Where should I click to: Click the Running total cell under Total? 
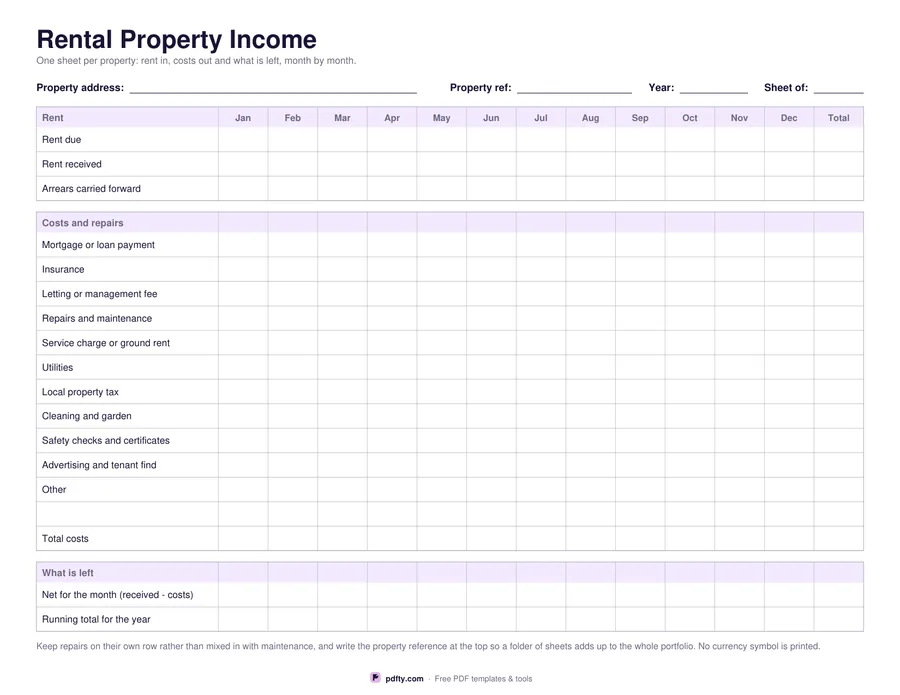(839, 620)
